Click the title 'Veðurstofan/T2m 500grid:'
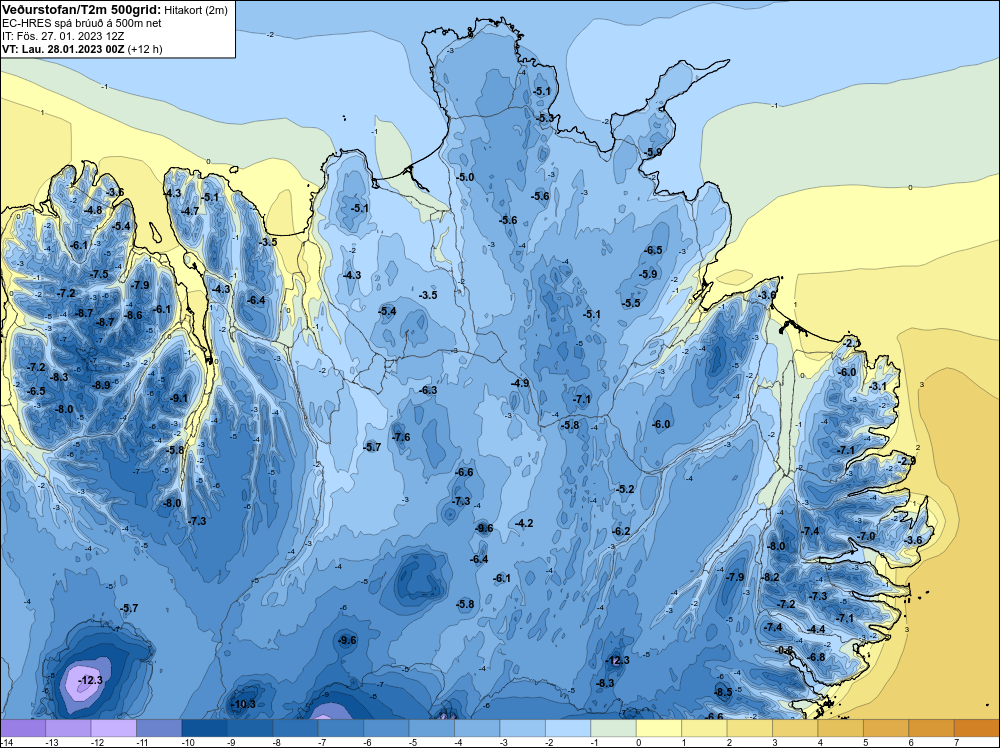This screenshot has width=1000, height=748. click(82, 10)
